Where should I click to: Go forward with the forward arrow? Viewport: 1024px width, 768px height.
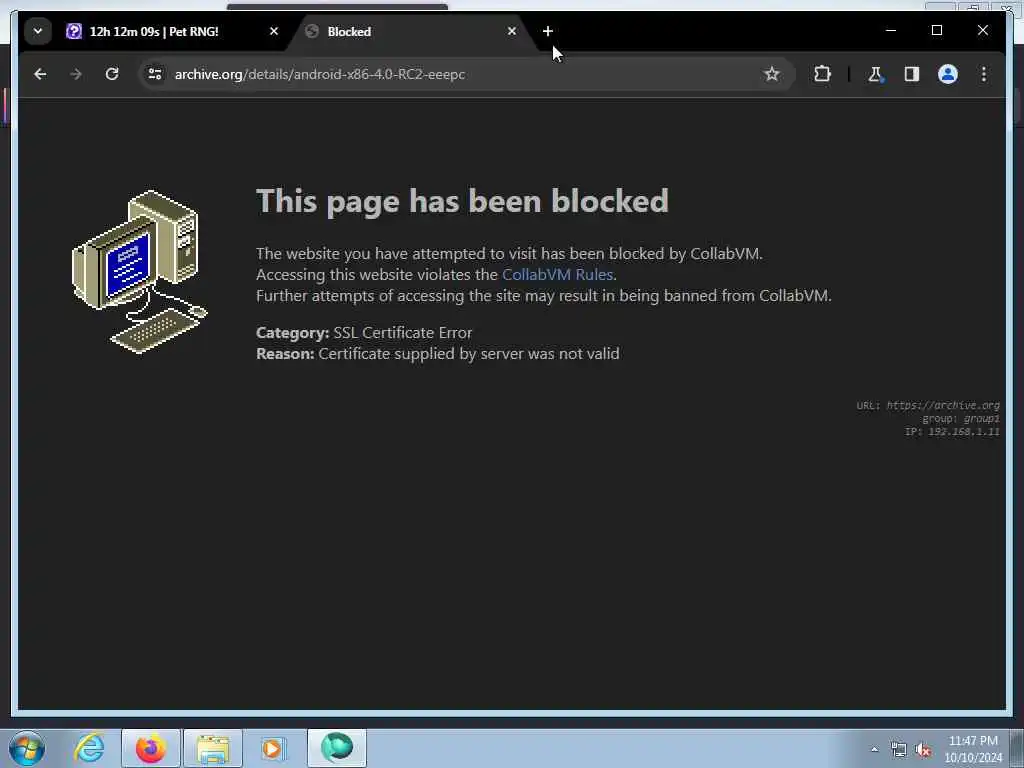(x=76, y=74)
